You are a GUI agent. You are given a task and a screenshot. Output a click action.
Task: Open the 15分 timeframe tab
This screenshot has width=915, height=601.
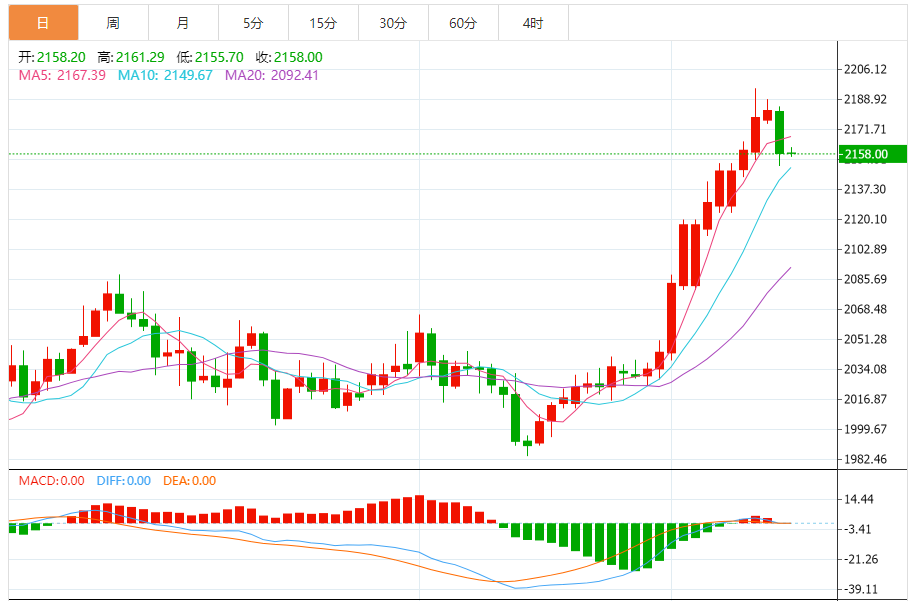click(x=323, y=23)
